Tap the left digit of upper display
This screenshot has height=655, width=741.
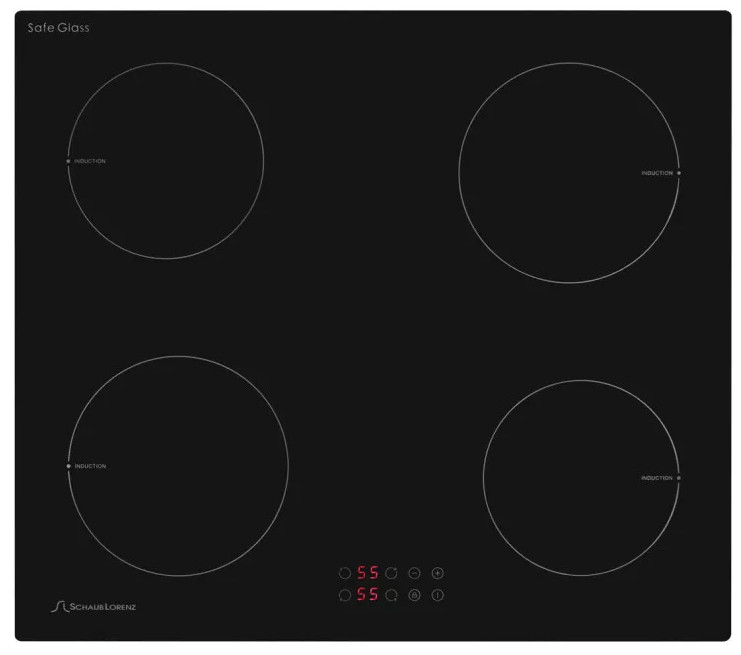362,573
